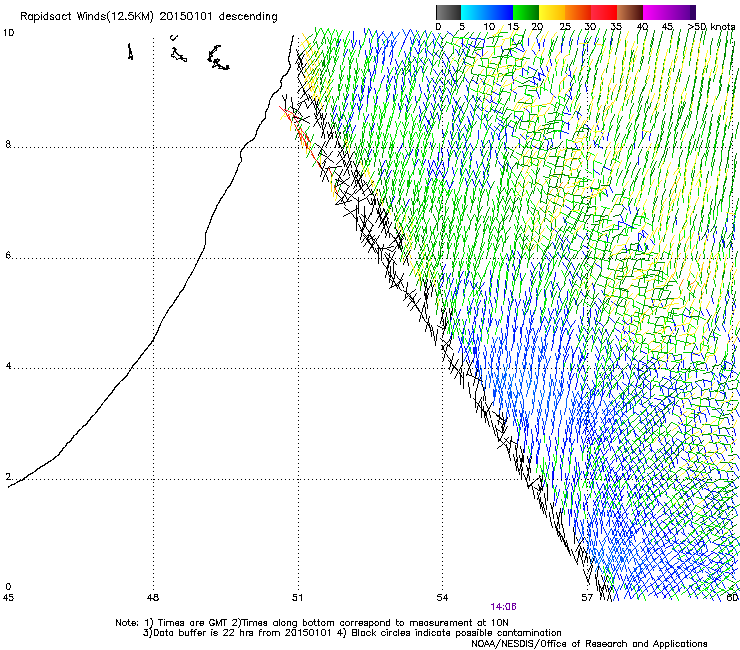This screenshot has width=740, height=650.
Task: Click the date '20150101' in title
Action: tap(186, 16)
